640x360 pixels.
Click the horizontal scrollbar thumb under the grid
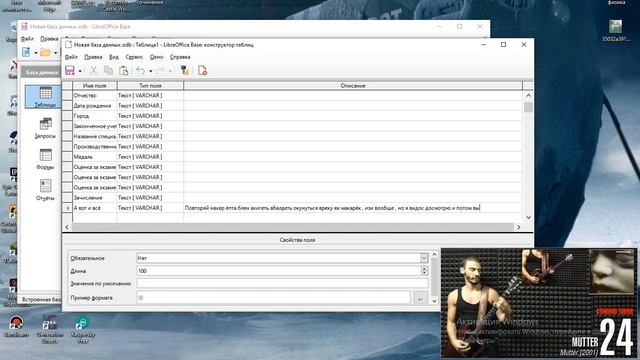(293, 227)
